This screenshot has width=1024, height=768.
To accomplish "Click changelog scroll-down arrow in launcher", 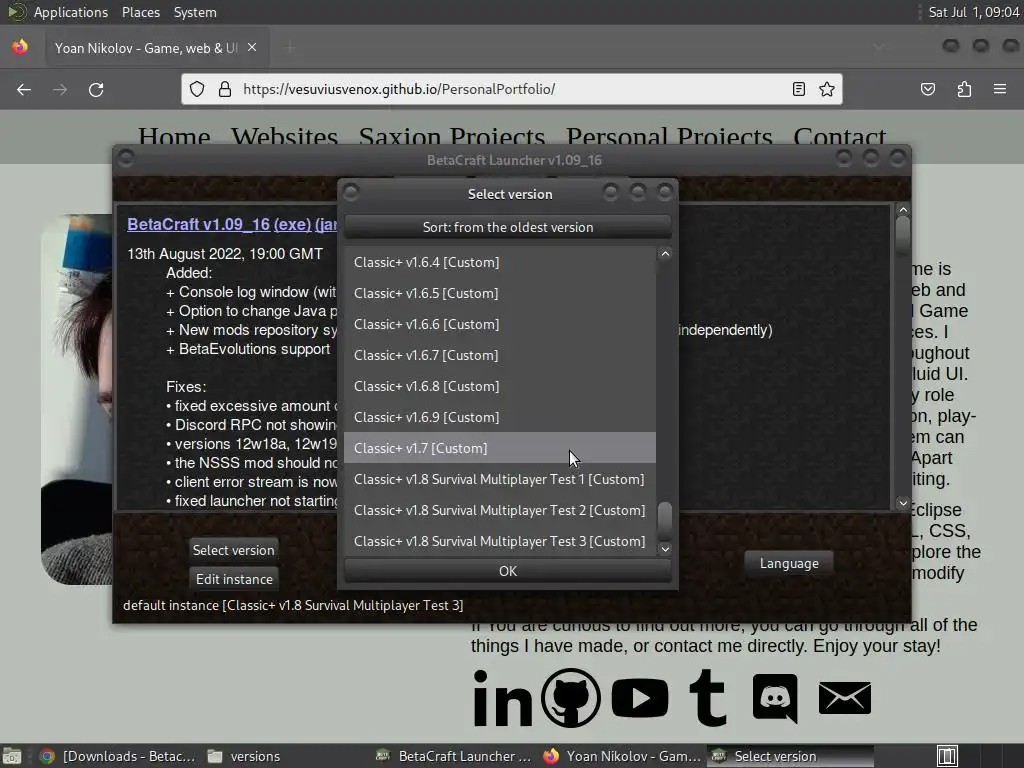I will [903, 503].
